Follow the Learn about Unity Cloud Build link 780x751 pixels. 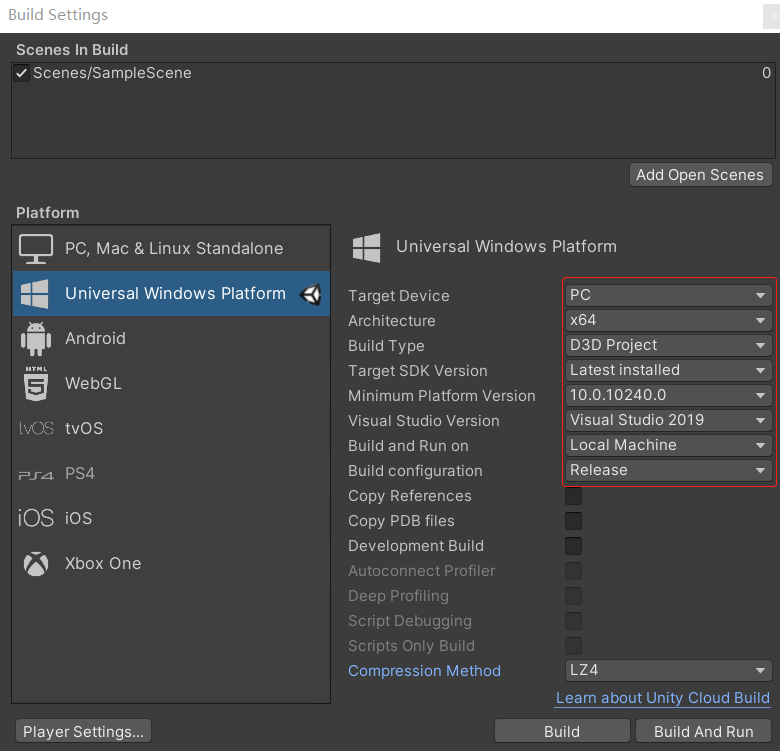point(662,698)
